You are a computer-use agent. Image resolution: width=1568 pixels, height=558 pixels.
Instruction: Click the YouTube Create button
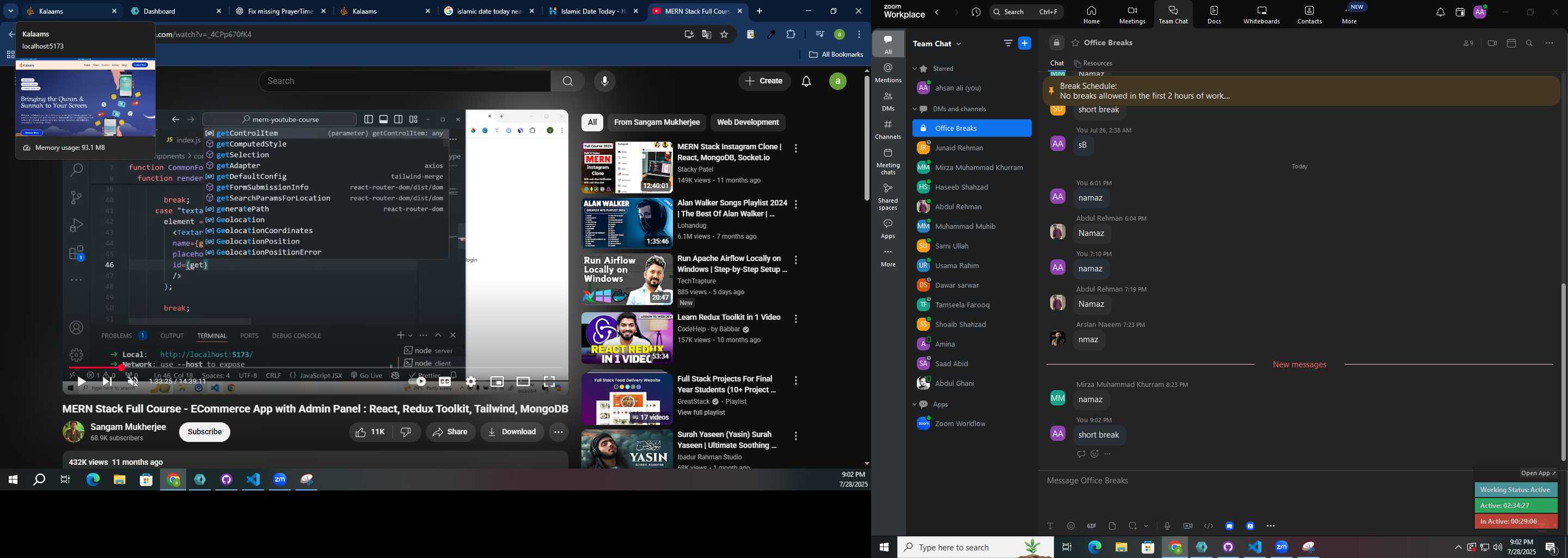764,81
